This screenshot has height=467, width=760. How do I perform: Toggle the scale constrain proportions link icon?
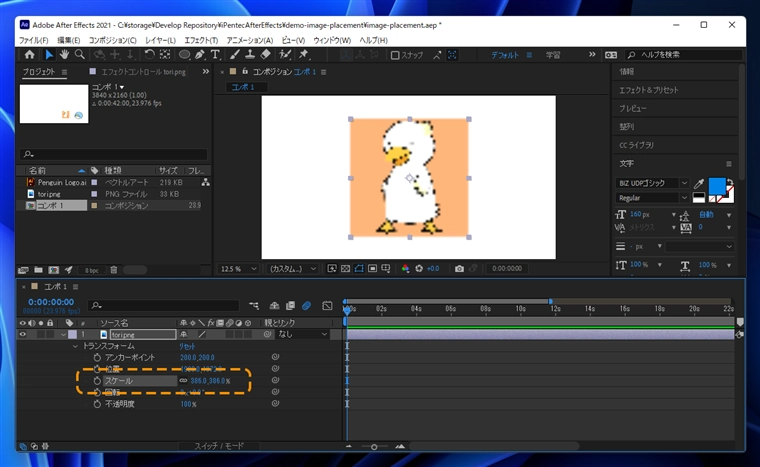(182, 381)
